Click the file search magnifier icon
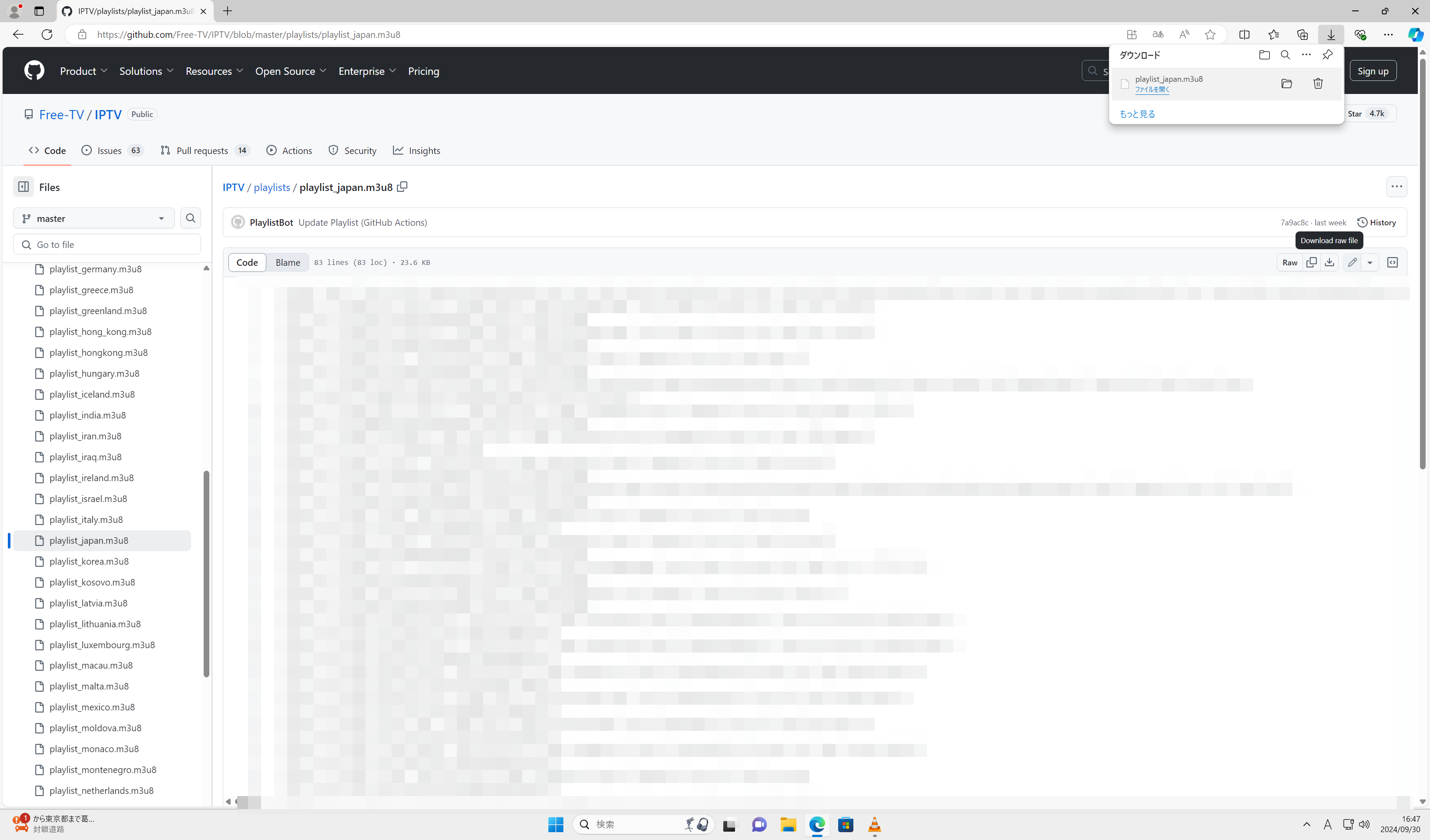 pyautogui.click(x=191, y=218)
